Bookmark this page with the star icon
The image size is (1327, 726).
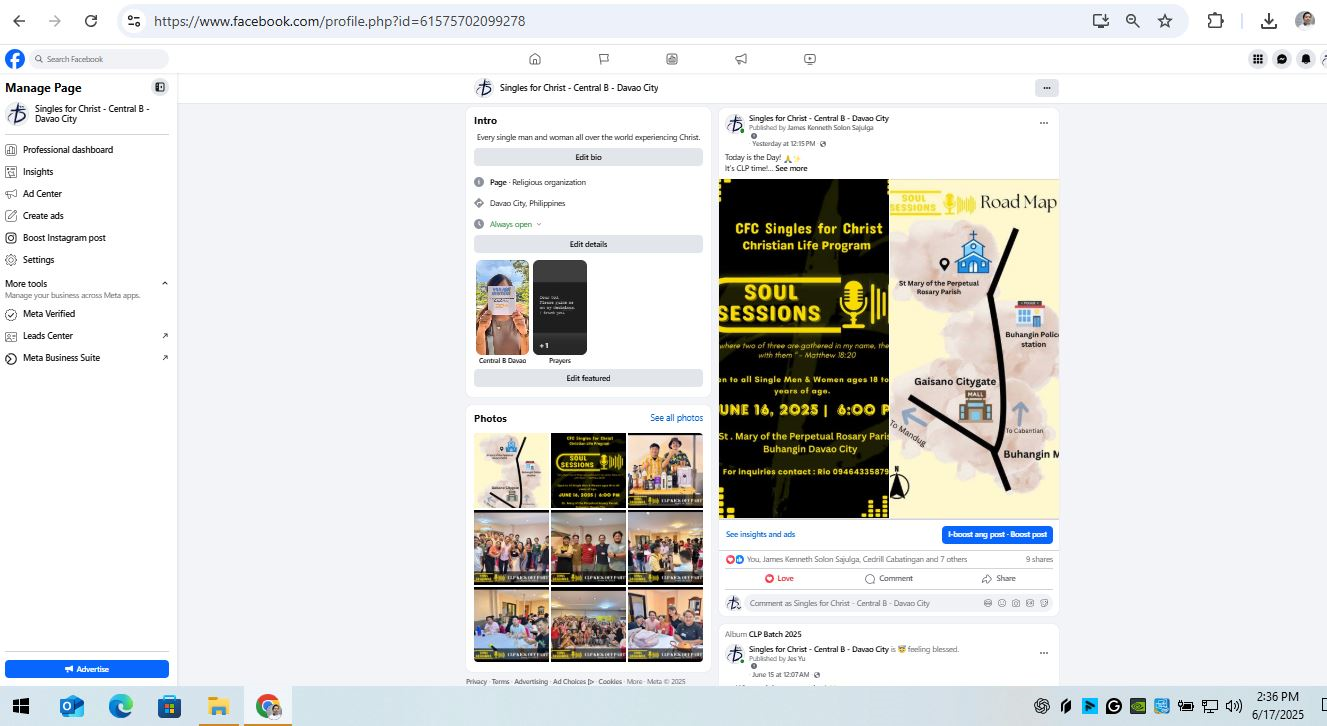tap(1165, 21)
